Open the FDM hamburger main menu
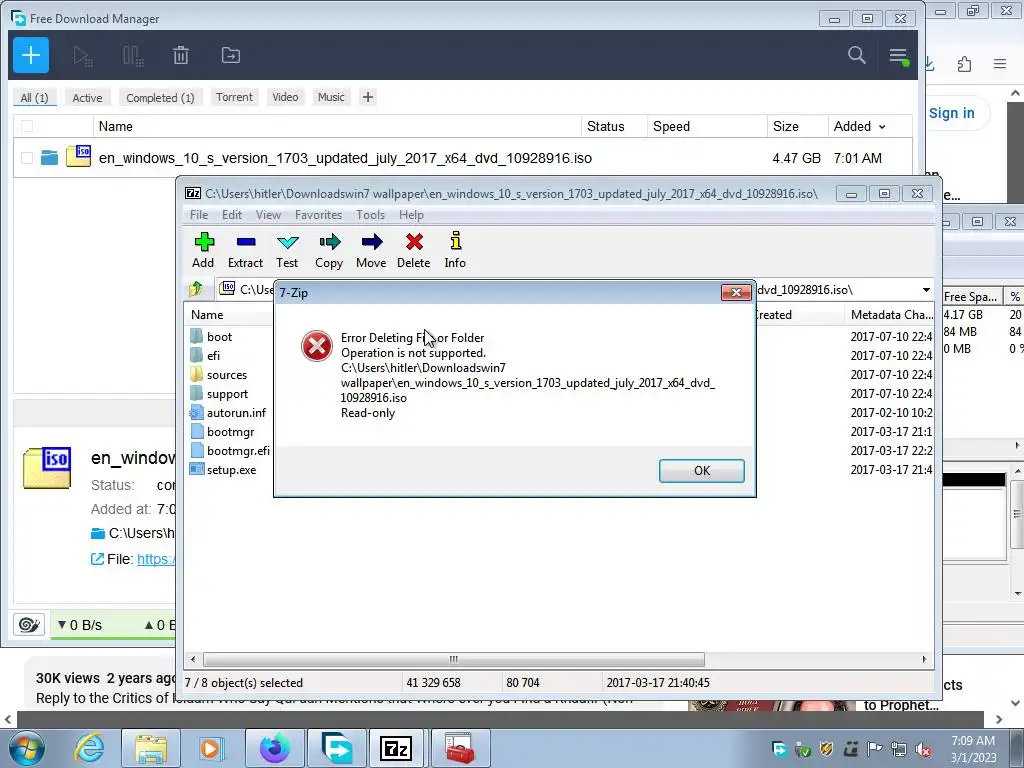The image size is (1024, 768). tap(899, 56)
